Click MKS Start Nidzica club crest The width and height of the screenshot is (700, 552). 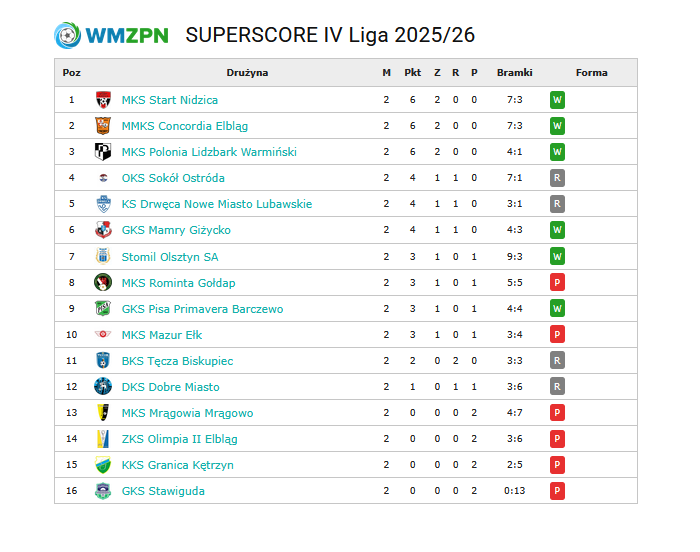tap(103, 100)
